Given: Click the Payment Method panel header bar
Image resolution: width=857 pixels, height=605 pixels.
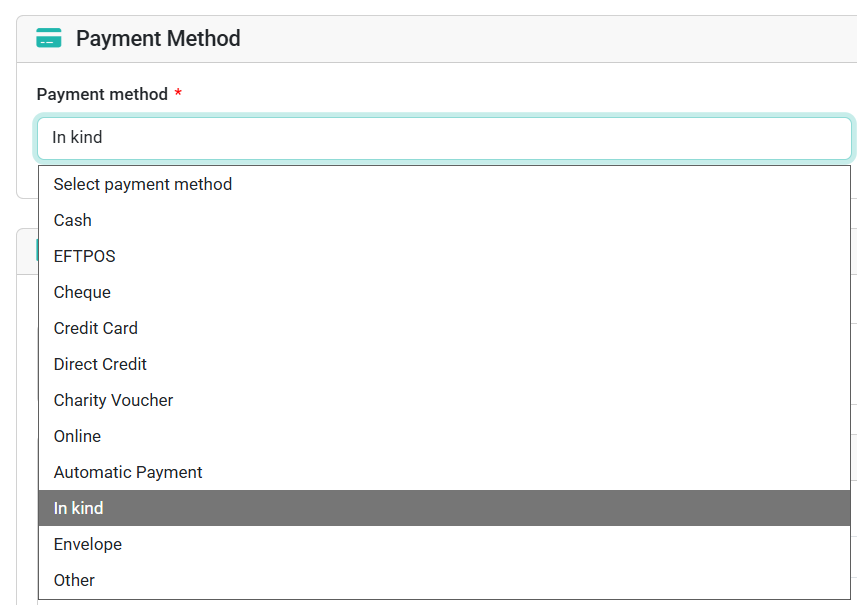Looking at the screenshot, I should click(437, 39).
